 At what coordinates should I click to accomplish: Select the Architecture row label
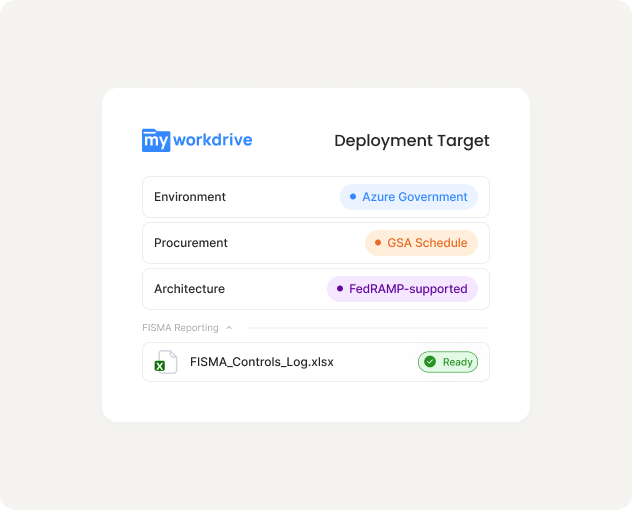click(189, 289)
